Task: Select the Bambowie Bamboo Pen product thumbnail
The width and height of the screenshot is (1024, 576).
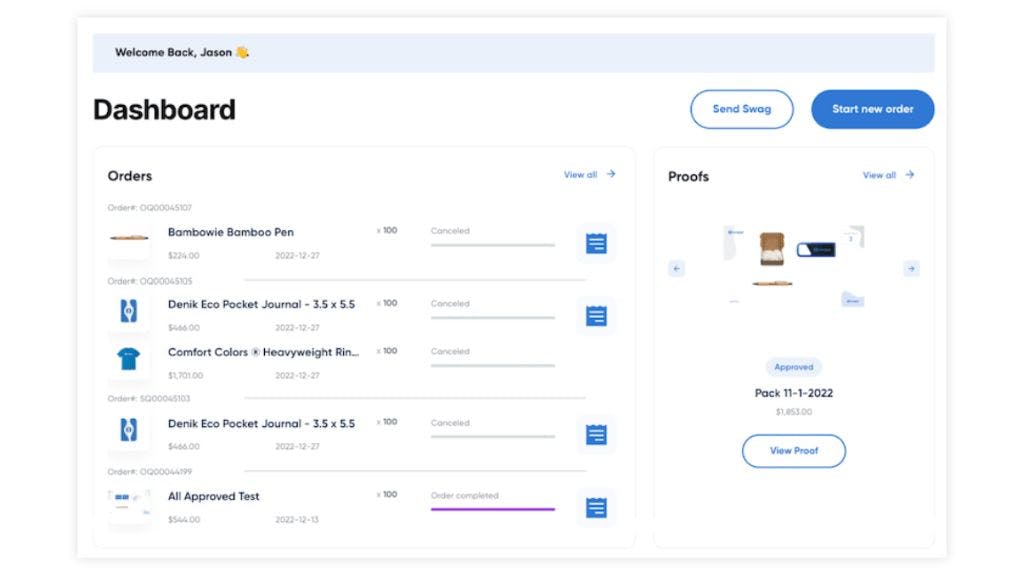Action: click(x=129, y=241)
